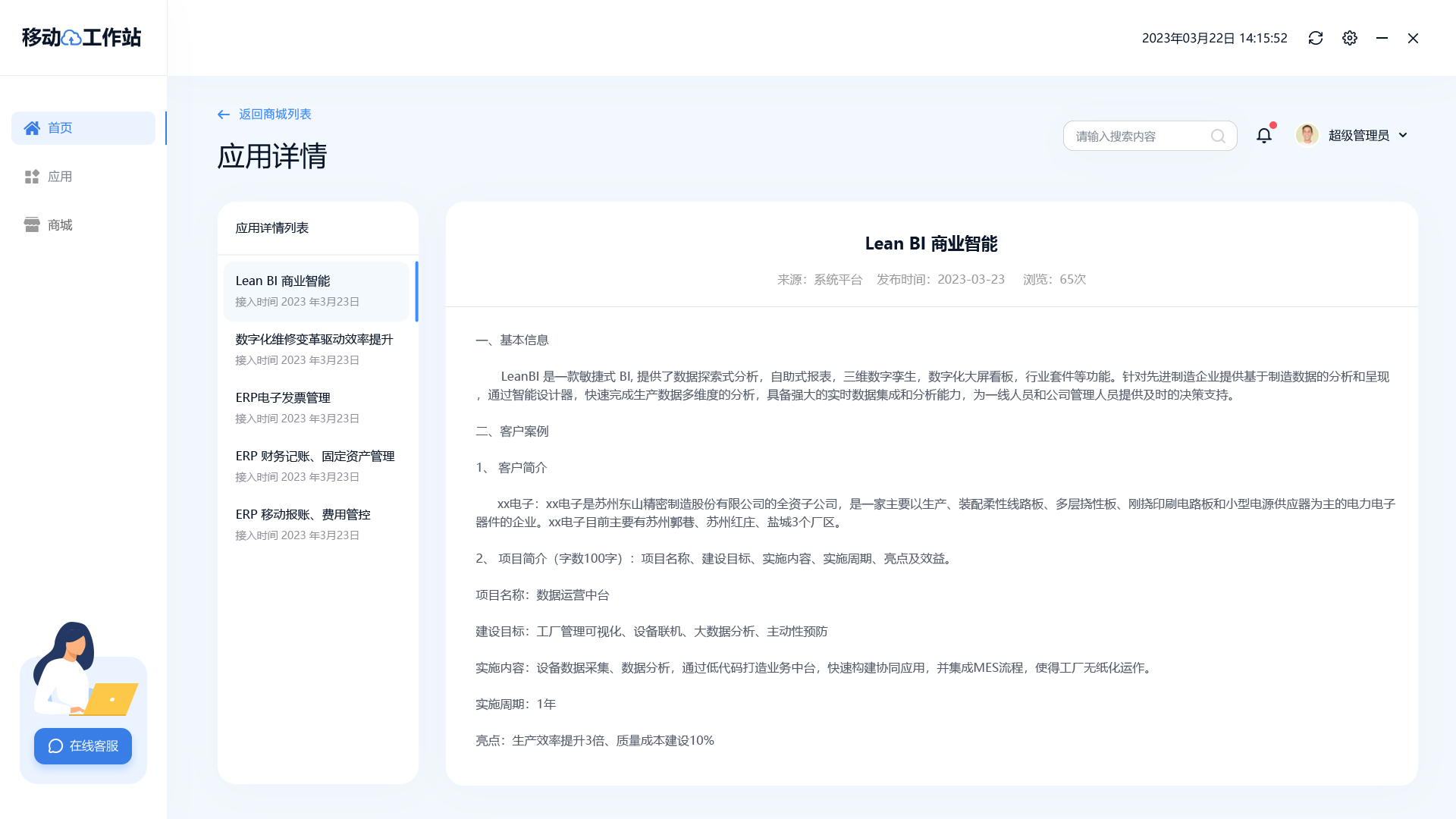Click 浏览：65次 text
Image resolution: width=1456 pixels, height=819 pixels.
1054,280
